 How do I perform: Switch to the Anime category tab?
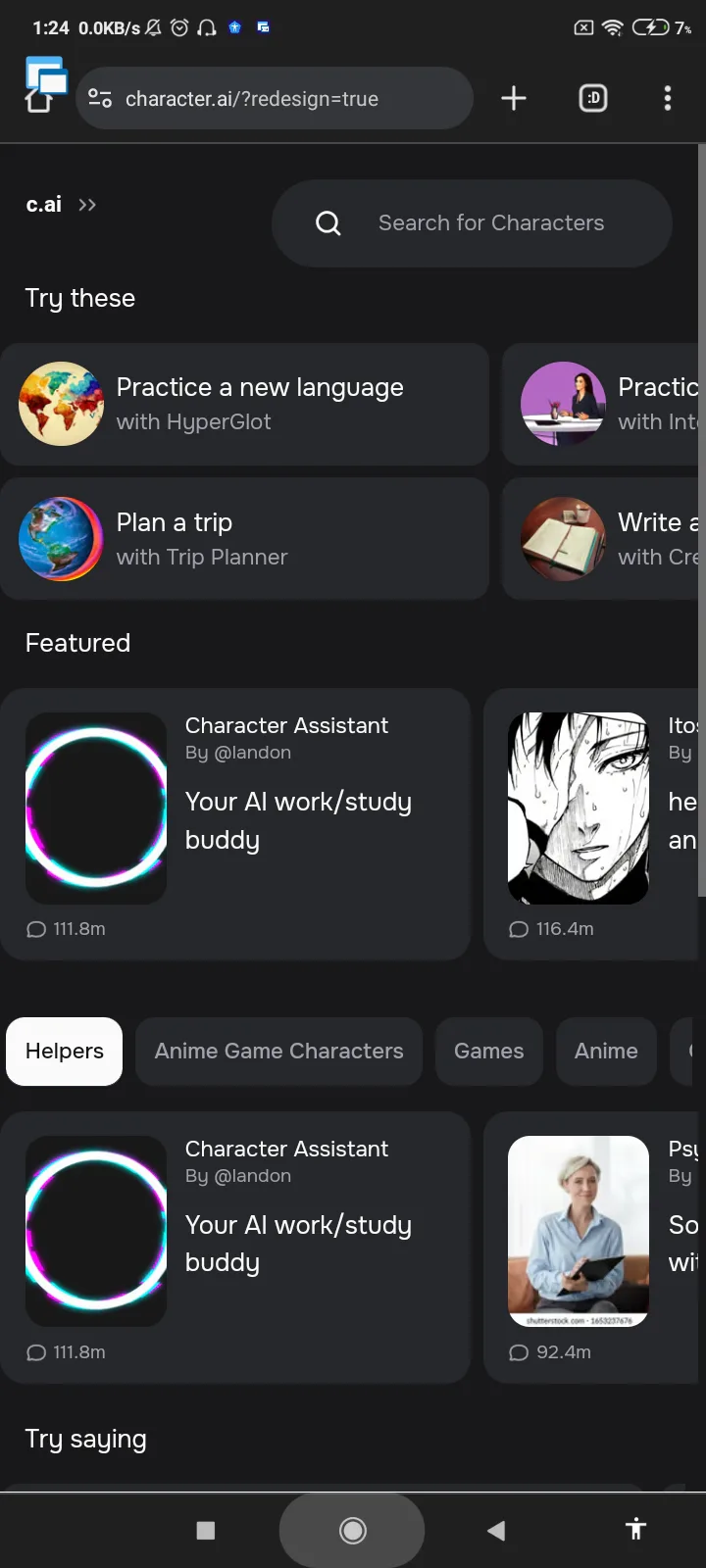pos(606,1052)
